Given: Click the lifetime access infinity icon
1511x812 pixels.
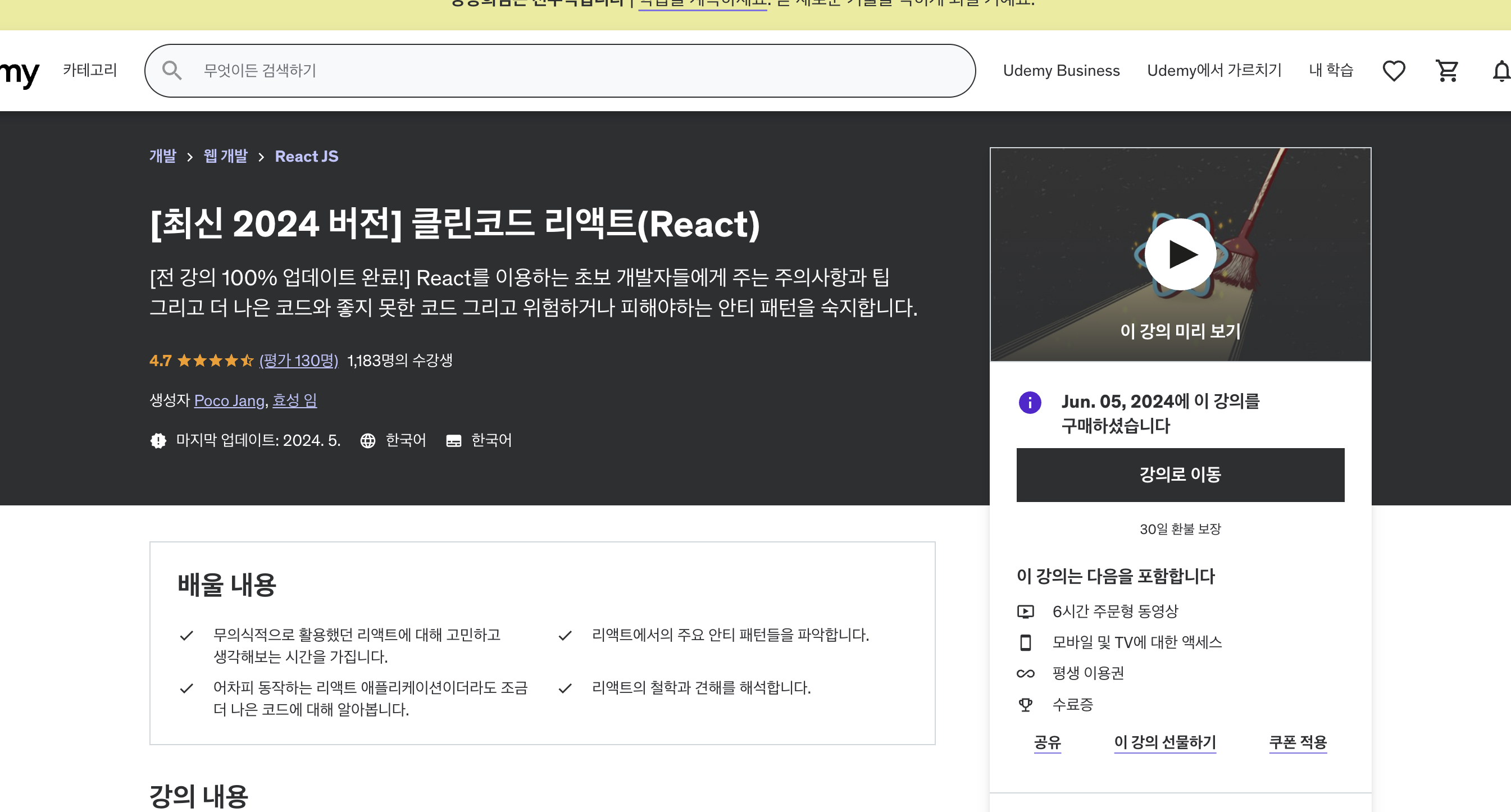Looking at the screenshot, I should [x=1025, y=673].
